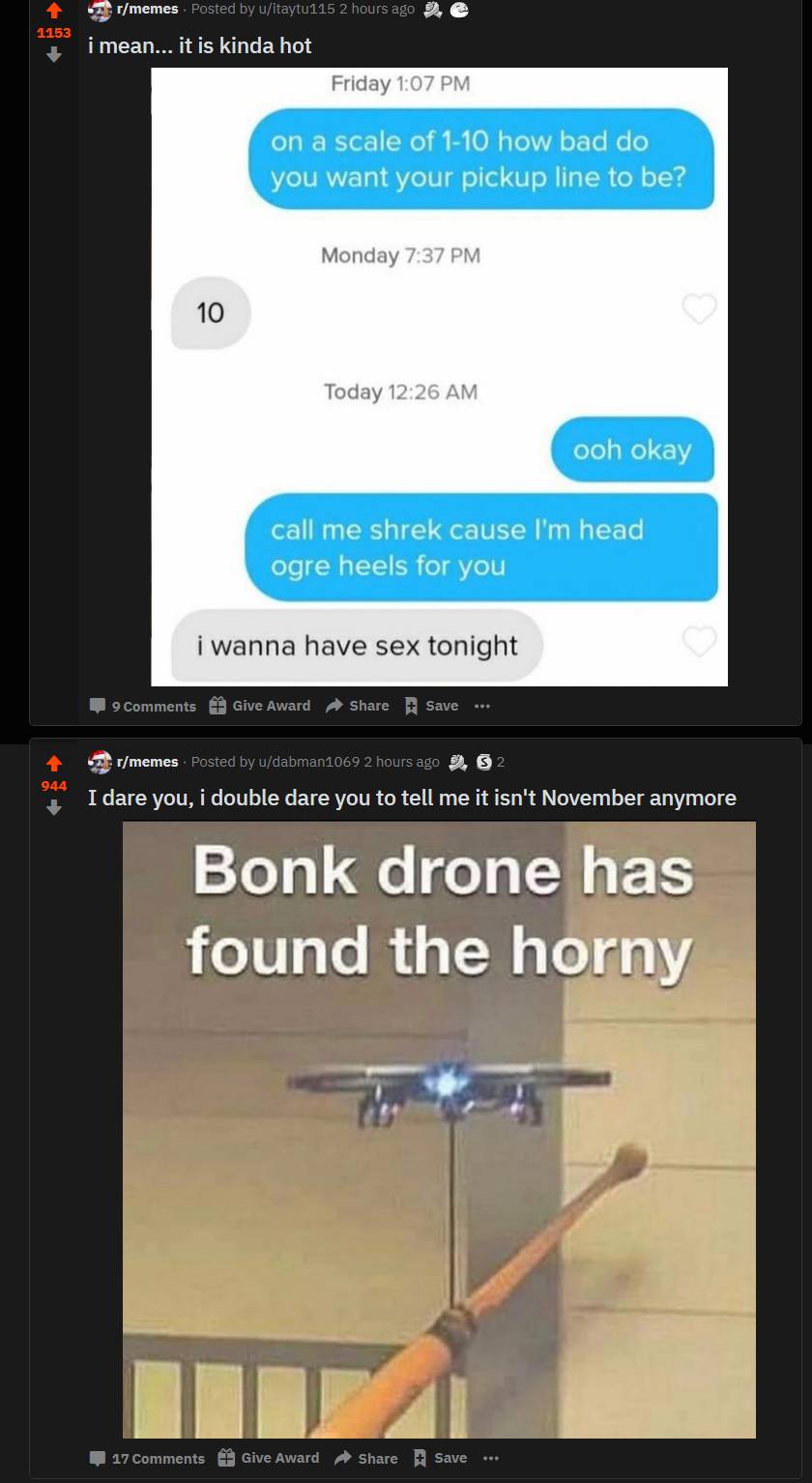Give Award to the pickup line post
The height and width of the screenshot is (1483, 812).
coord(260,706)
